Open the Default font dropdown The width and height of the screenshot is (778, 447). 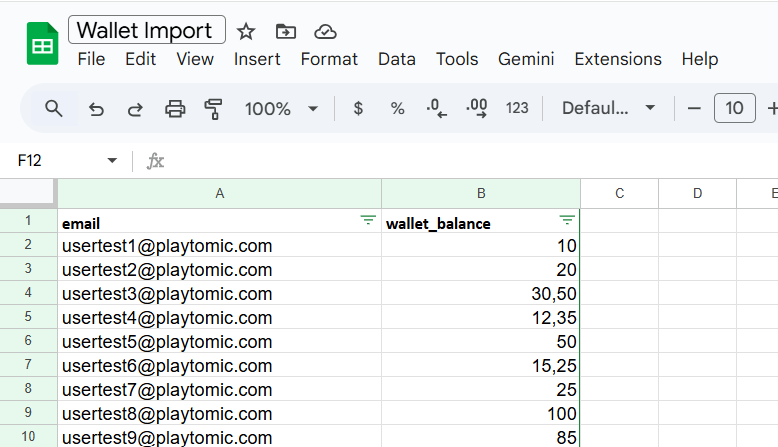click(608, 108)
